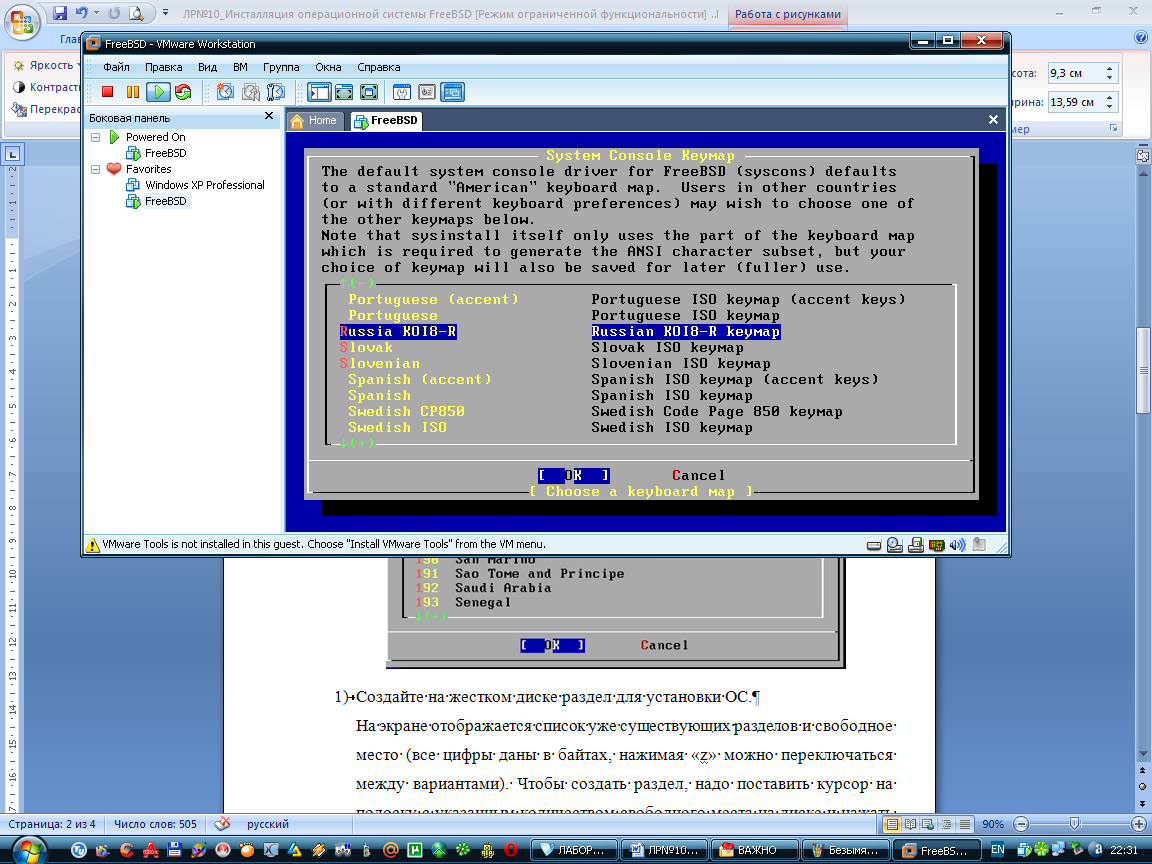Save the Word document via quick access
1152x864 pixels.
[60, 13]
